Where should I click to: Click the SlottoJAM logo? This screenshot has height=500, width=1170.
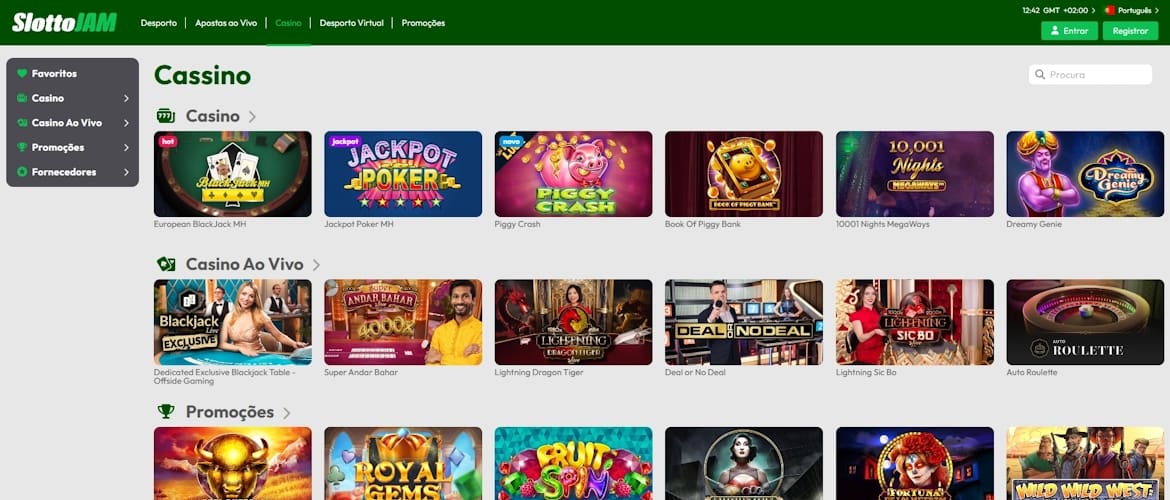click(x=64, y=22)
